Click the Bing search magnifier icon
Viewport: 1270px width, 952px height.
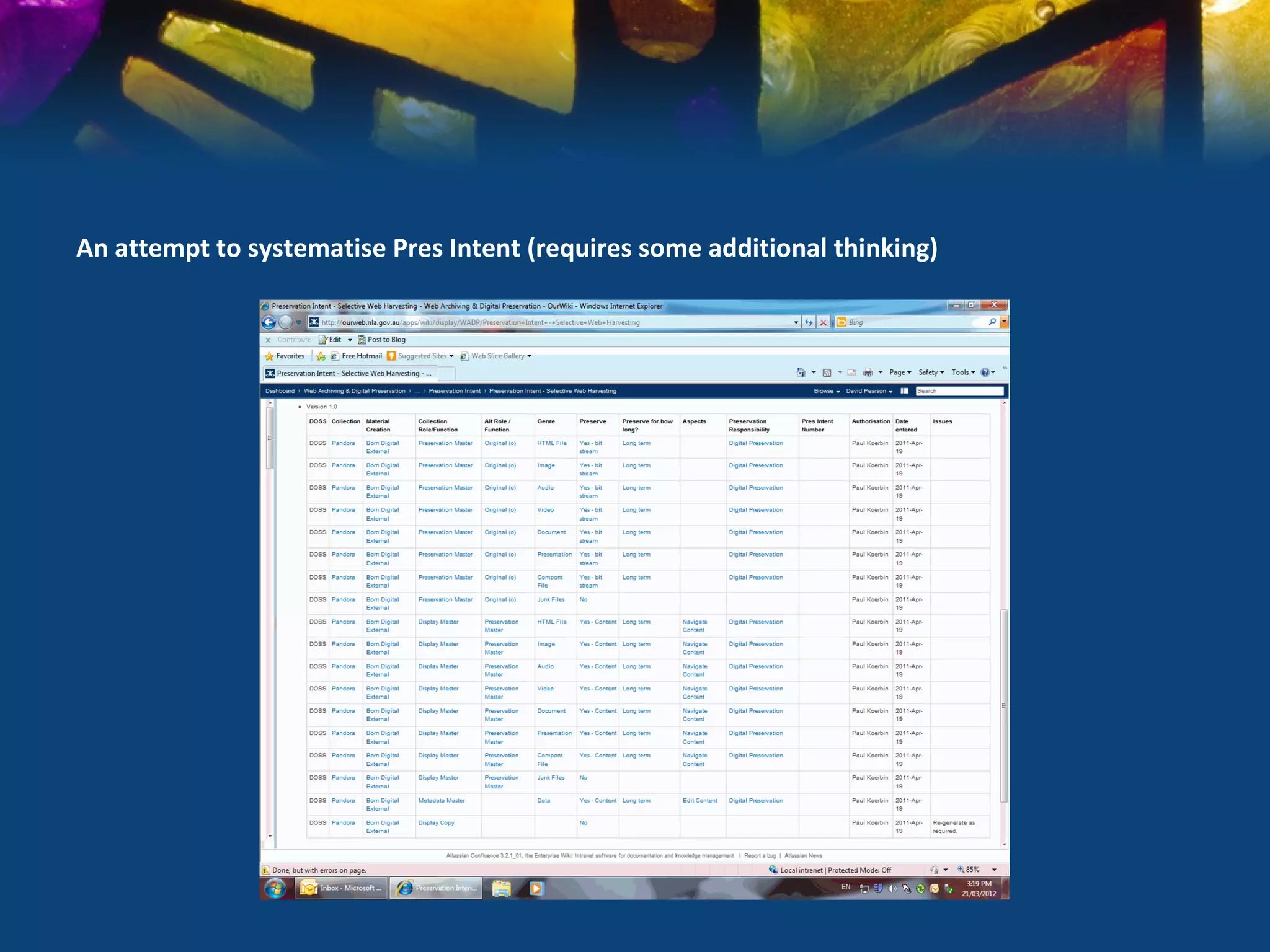point(992,322)
